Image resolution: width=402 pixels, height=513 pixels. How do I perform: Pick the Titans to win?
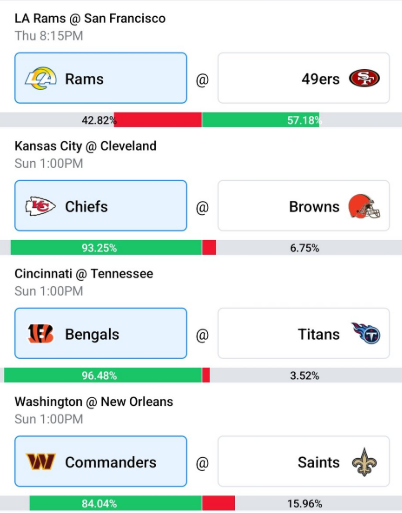click(304, 333)
